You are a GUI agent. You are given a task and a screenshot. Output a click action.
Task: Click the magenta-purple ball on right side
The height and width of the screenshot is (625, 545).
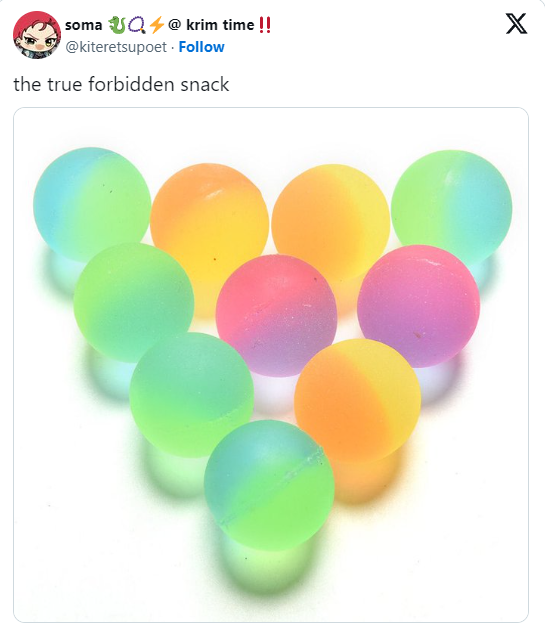(419, 306)
